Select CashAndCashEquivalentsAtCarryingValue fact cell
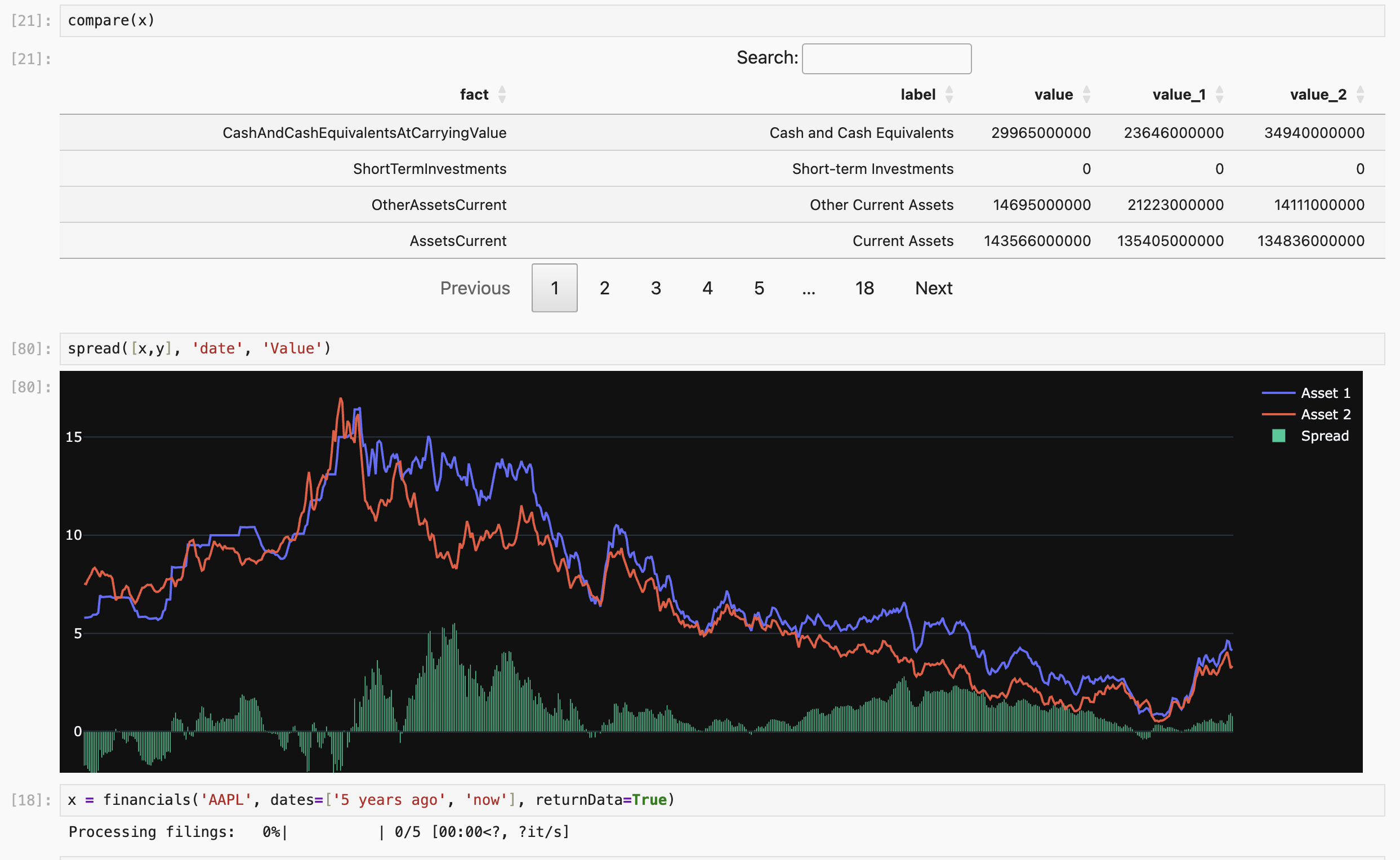 tap(364, 133)
